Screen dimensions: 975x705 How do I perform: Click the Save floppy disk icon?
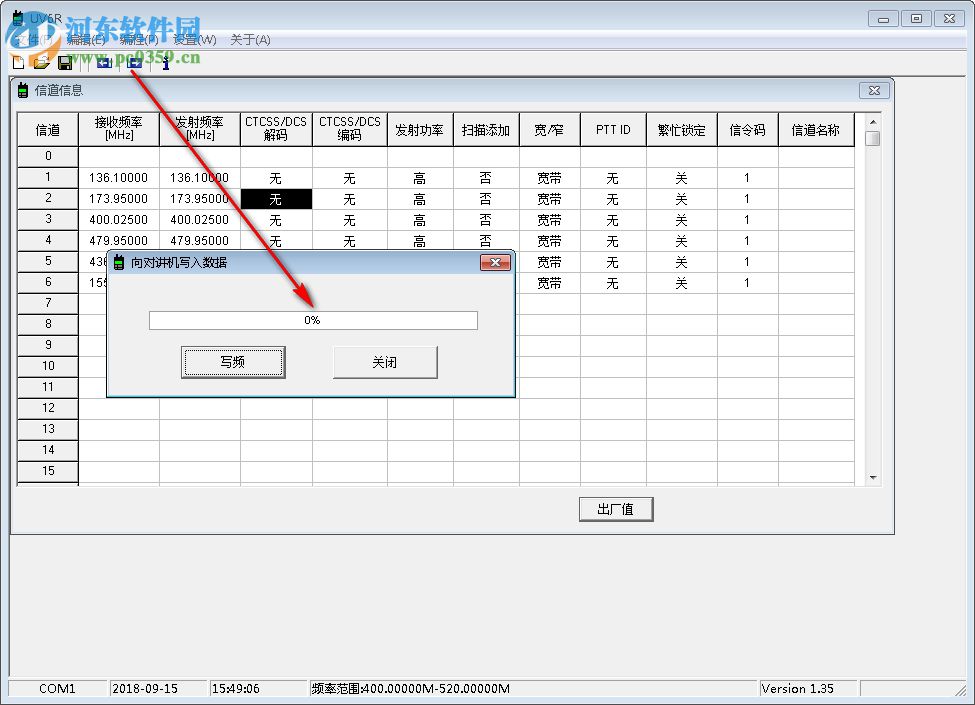point(65,62)
